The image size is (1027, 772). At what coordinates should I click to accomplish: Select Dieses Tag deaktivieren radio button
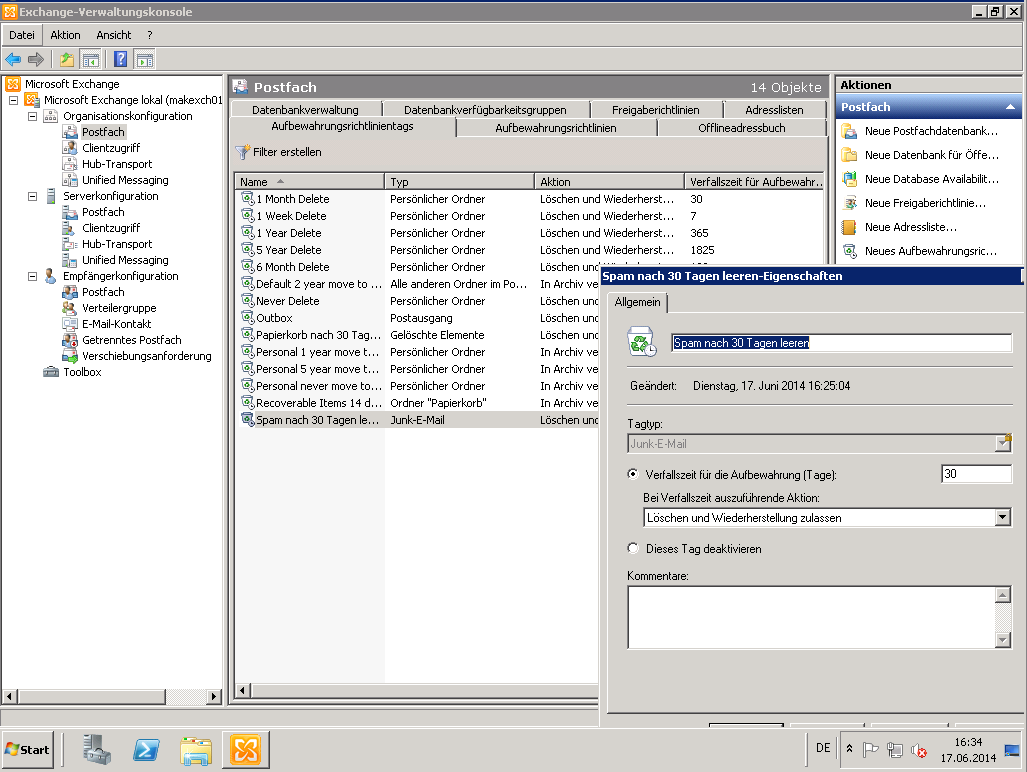tap(633, 548)
